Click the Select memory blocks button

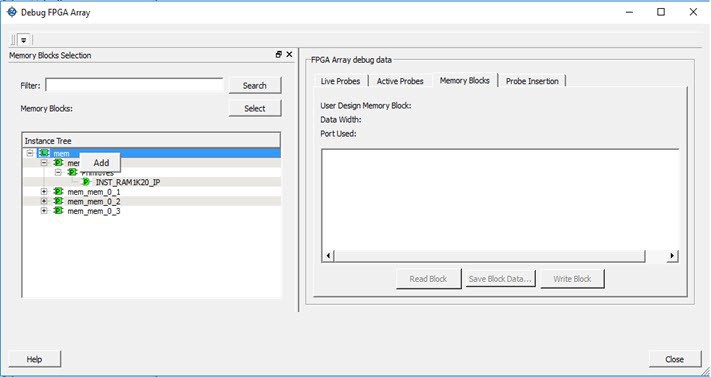point(255,108)
